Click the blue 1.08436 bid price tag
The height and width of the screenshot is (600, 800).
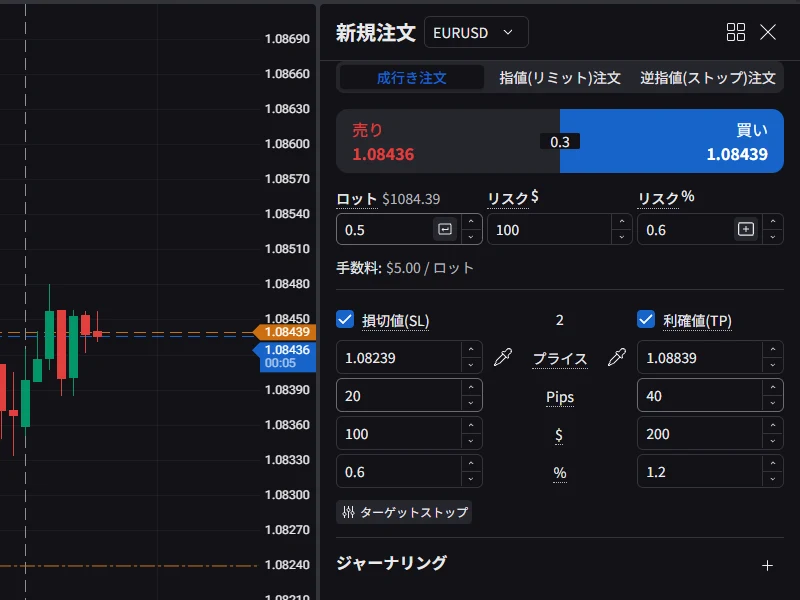coord(285,356)
